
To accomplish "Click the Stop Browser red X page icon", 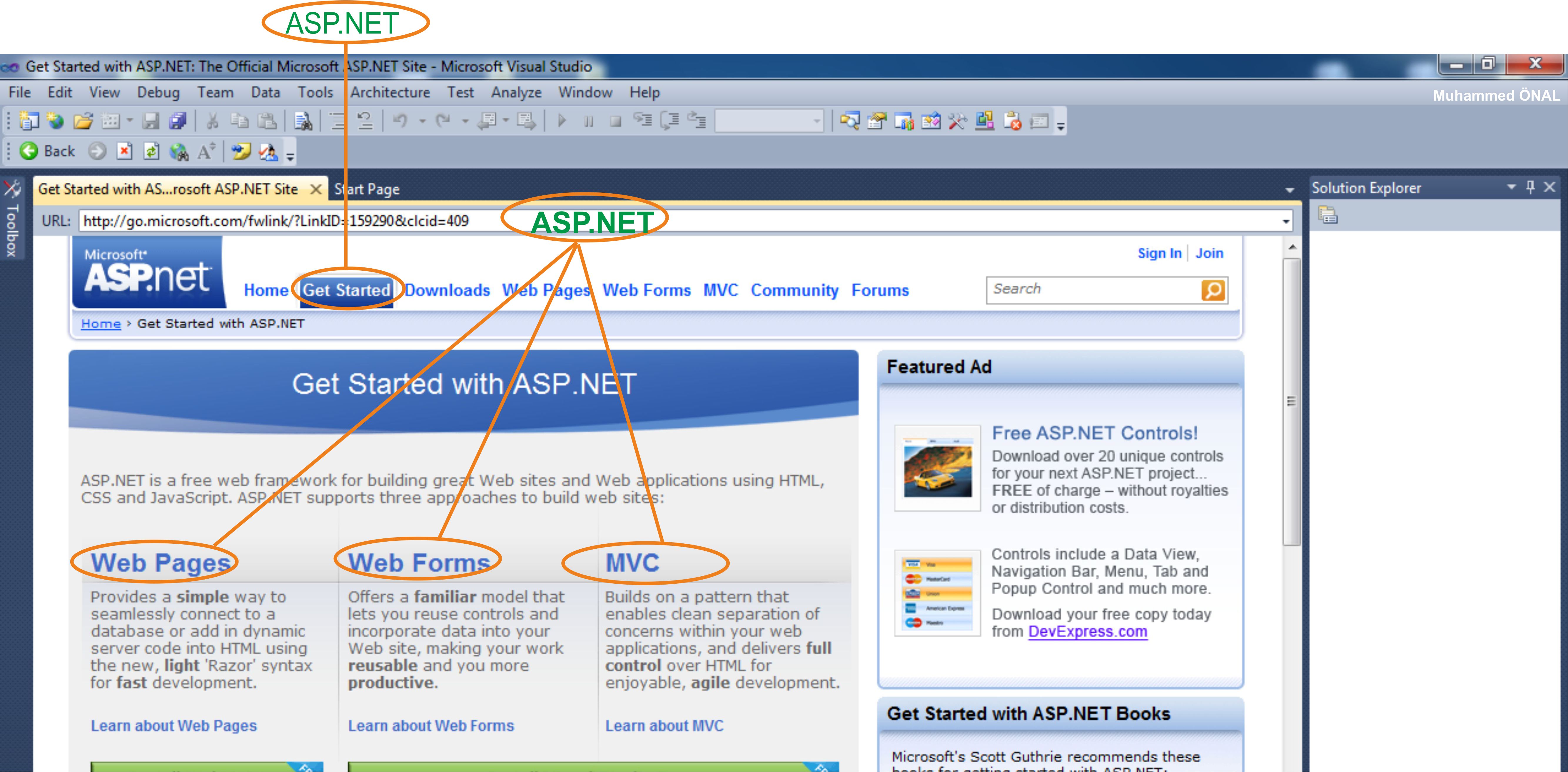I will pos(124,151).
